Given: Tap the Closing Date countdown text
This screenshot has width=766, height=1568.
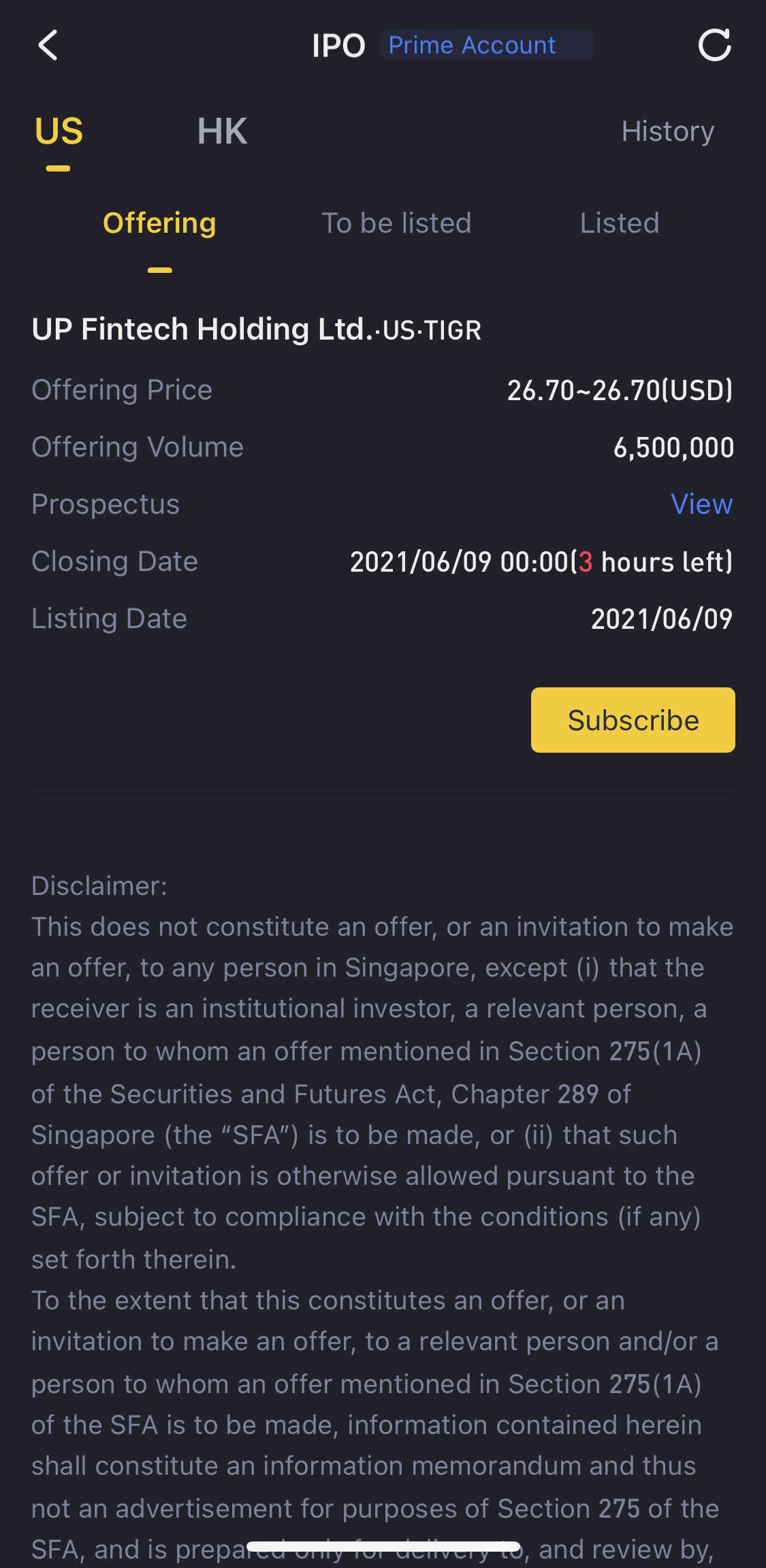Looking at the screenshot, I should [x=652, y=562].
